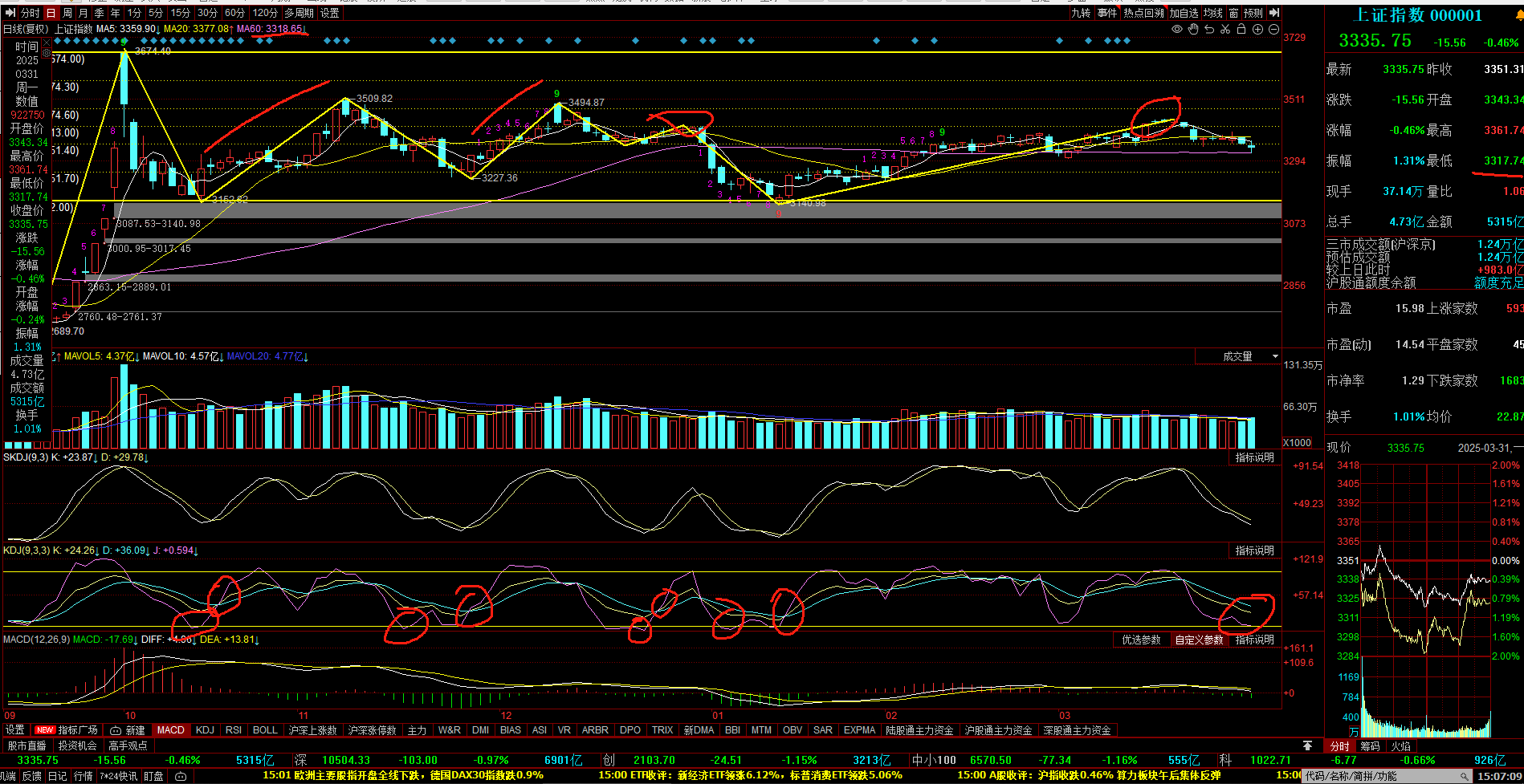
Task: Select the EXPMA indicator tab
Action: point(859,730)
